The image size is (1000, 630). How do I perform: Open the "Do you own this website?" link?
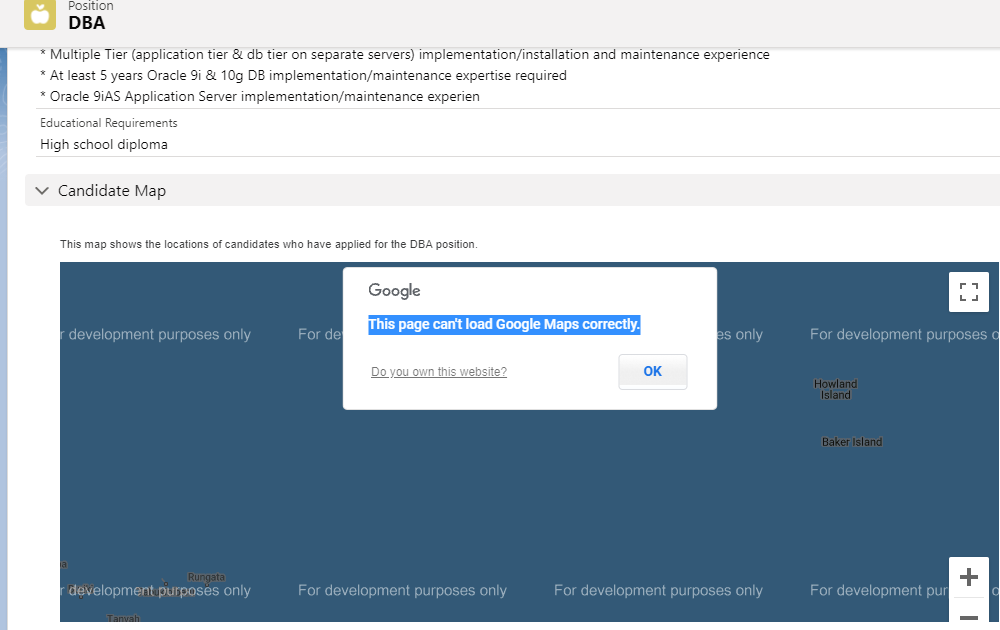click(439, 372)
